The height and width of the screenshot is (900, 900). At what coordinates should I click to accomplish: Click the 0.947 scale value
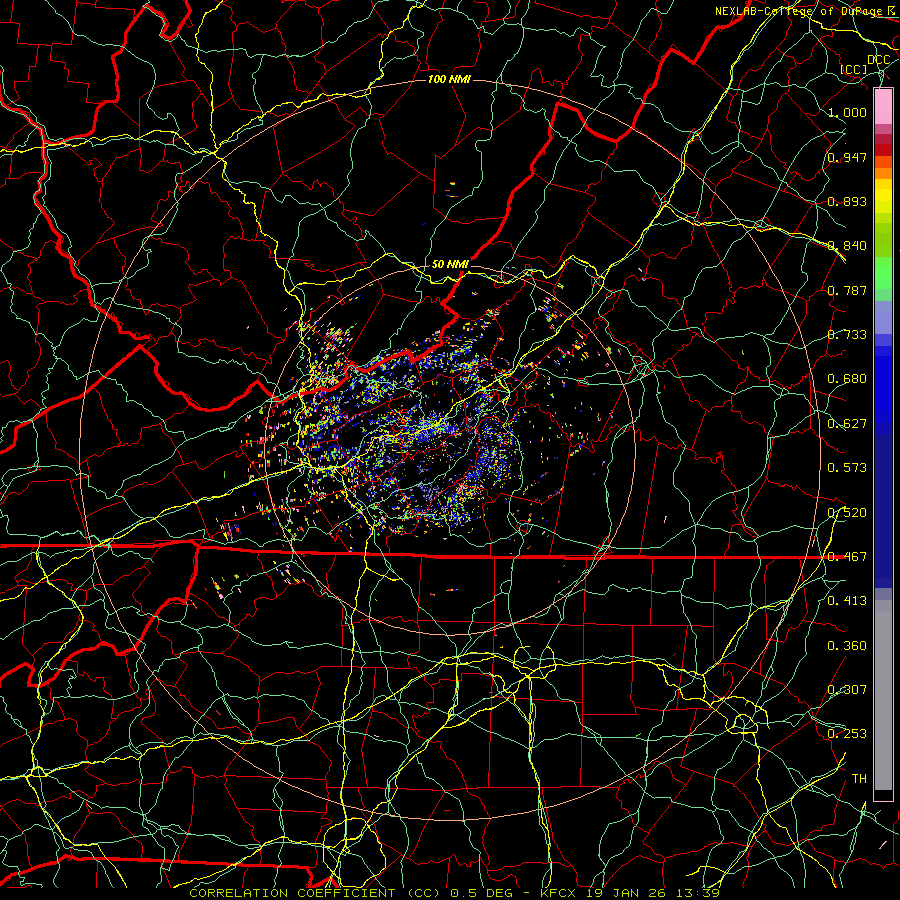click(847, 157)
